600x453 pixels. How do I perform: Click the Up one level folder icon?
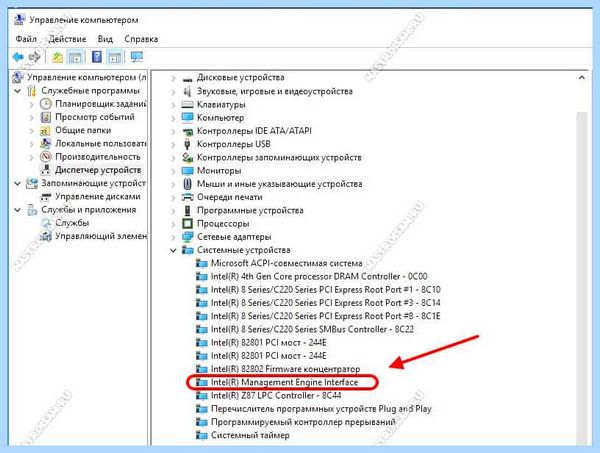point(57,57)
